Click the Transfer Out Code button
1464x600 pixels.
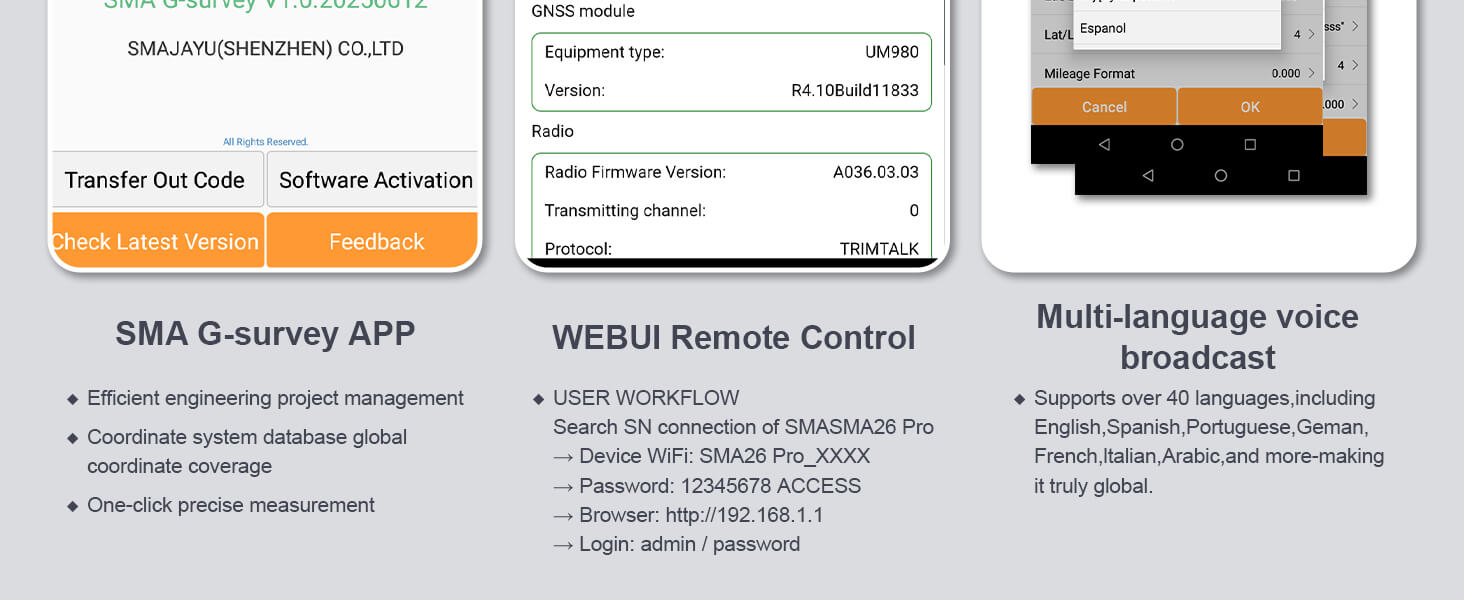coord(158,180)
